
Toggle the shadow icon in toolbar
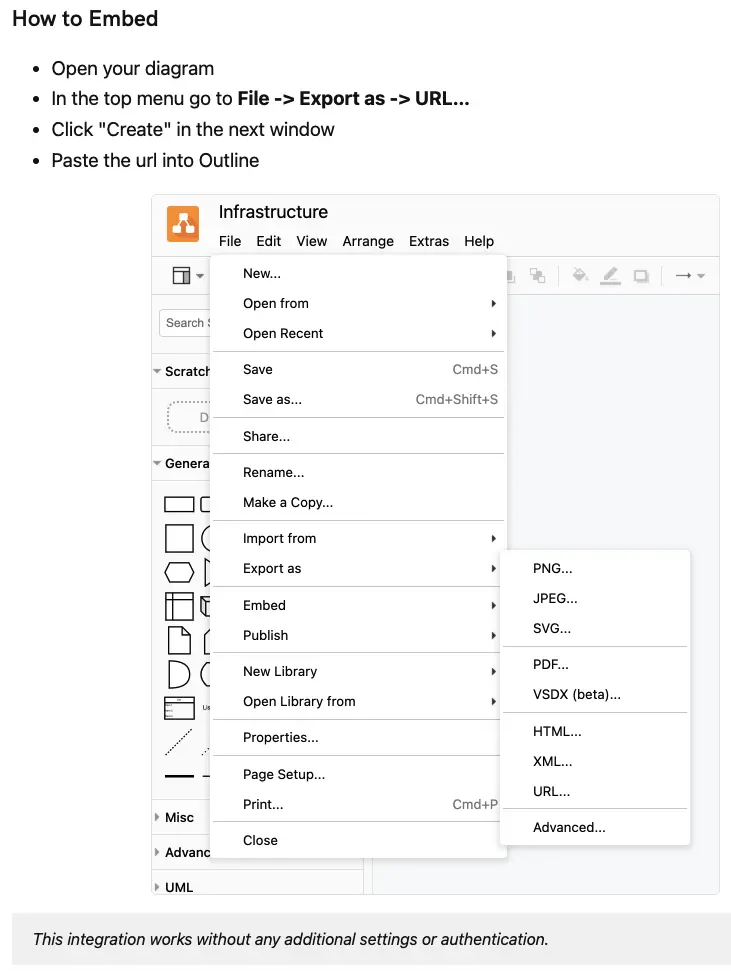click(641, 275)
